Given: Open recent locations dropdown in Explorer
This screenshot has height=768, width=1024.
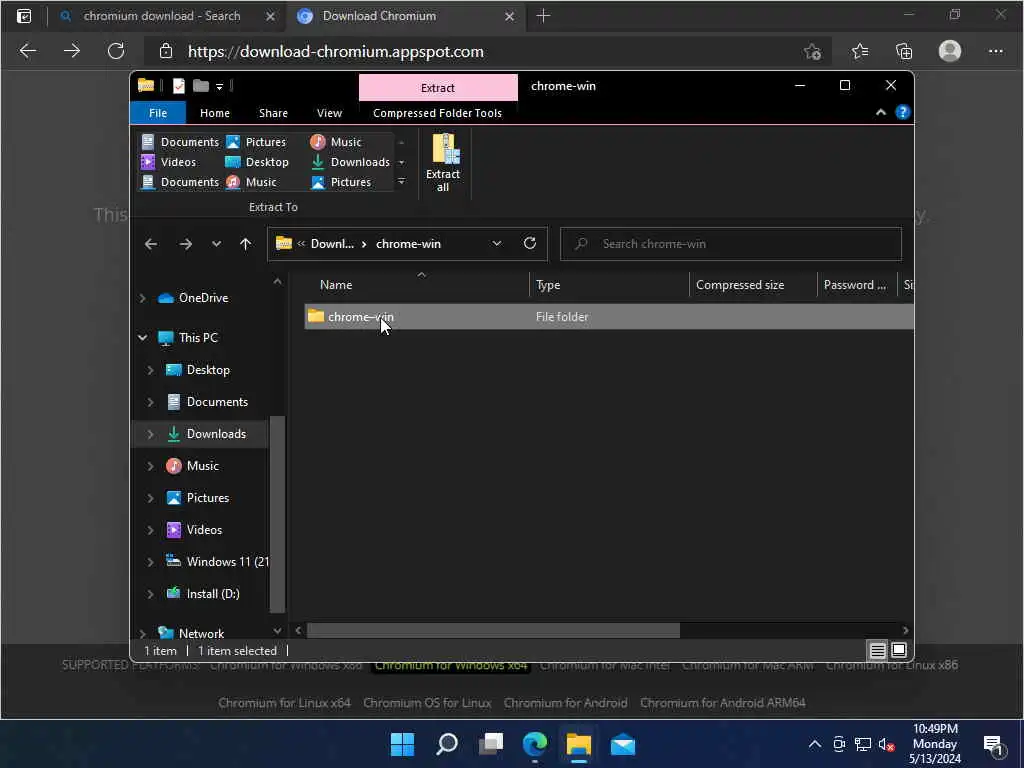Looking at the screenshot, I should 216,244.
